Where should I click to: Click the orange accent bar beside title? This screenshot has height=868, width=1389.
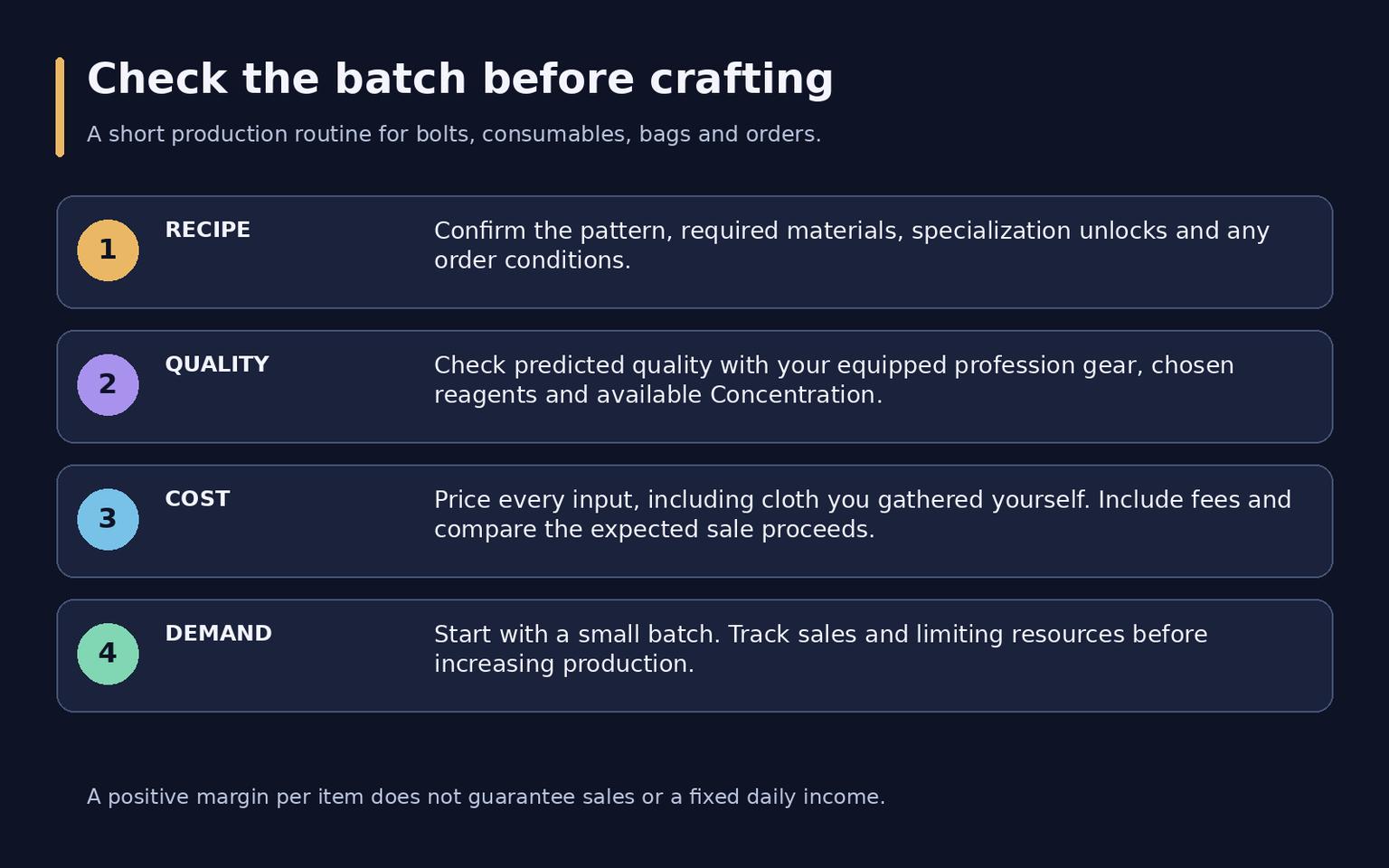tap(60, 107)
